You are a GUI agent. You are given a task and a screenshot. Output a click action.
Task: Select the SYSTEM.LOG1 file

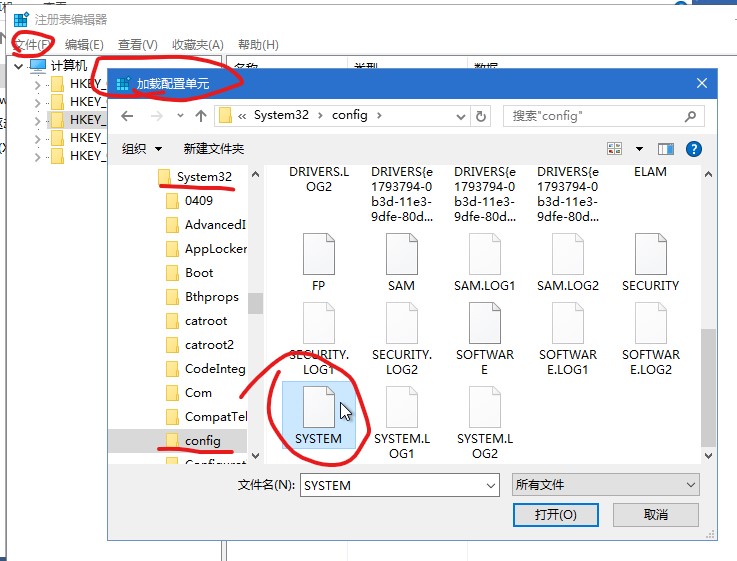401,423
